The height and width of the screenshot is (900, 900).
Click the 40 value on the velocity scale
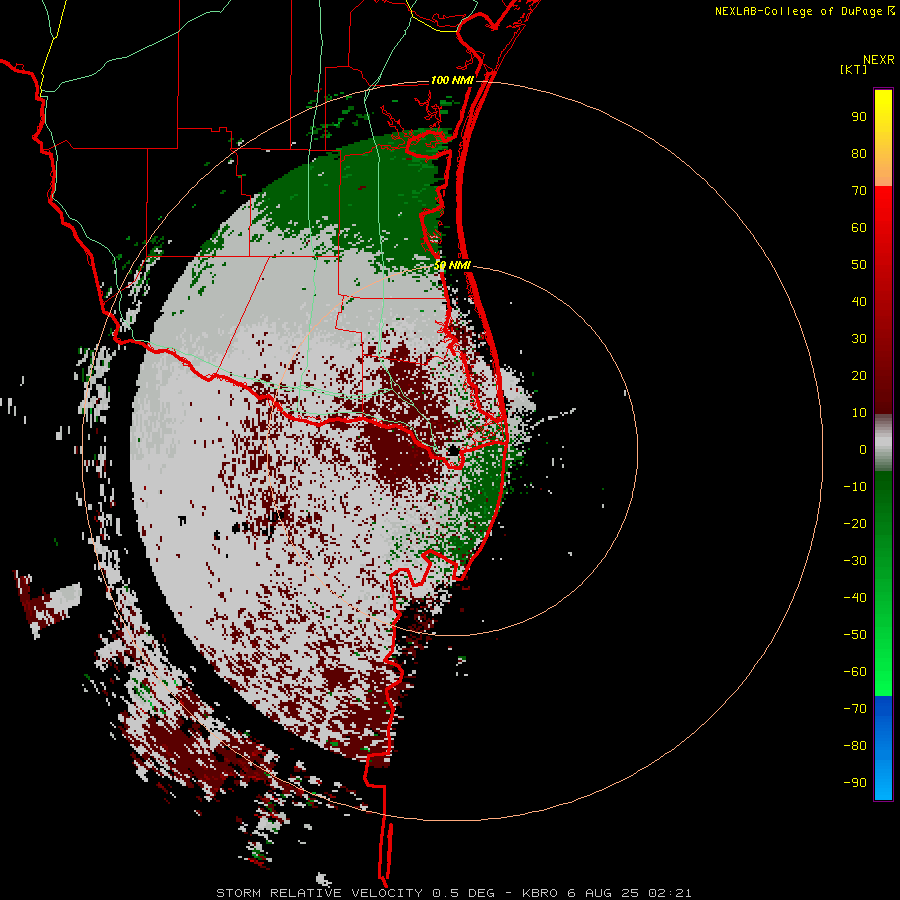859,302
